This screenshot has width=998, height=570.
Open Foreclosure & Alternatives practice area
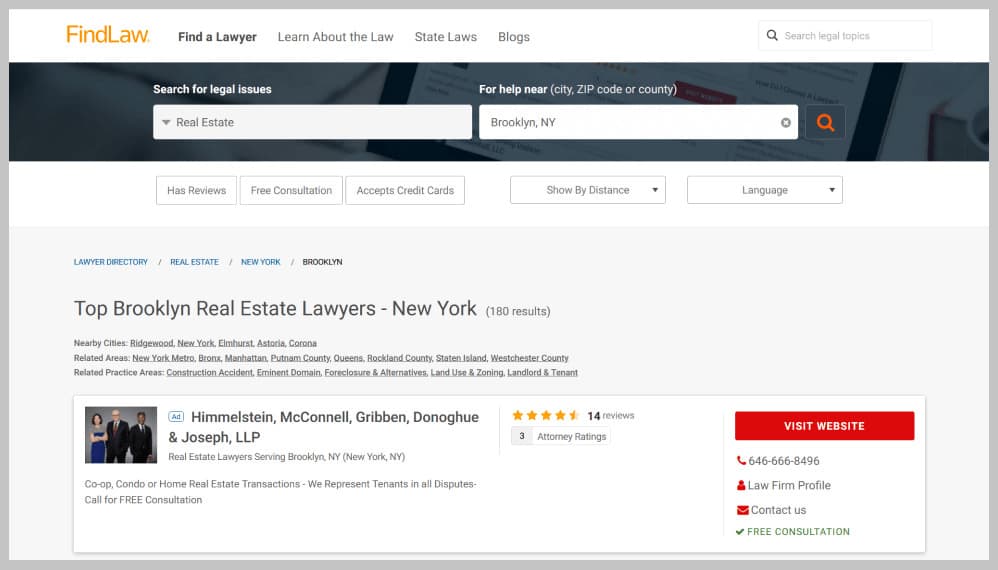(x=376, y=373)
